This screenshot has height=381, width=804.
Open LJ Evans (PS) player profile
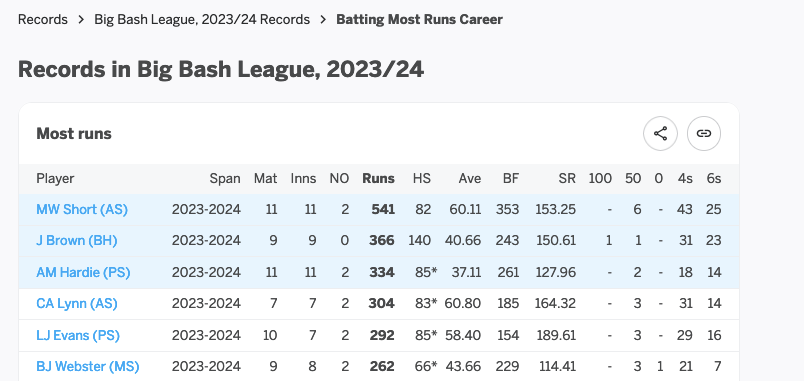78,335
